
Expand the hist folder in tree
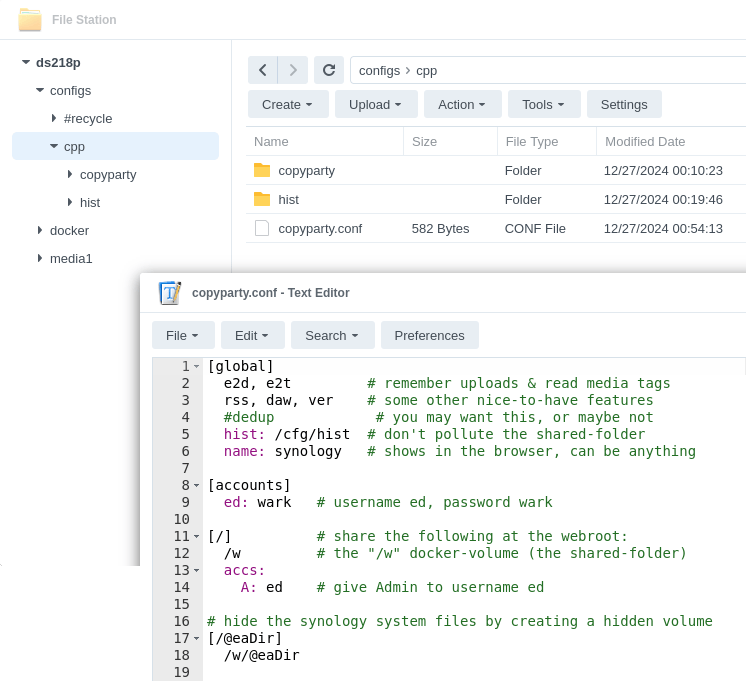(x=70, y=202)
